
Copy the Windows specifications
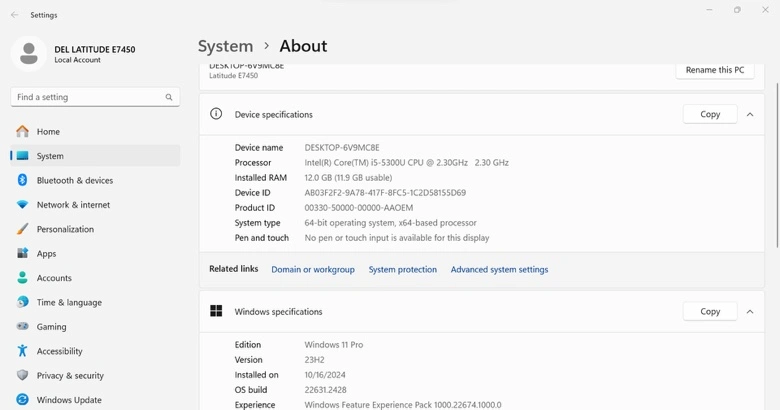click(710, 311)
